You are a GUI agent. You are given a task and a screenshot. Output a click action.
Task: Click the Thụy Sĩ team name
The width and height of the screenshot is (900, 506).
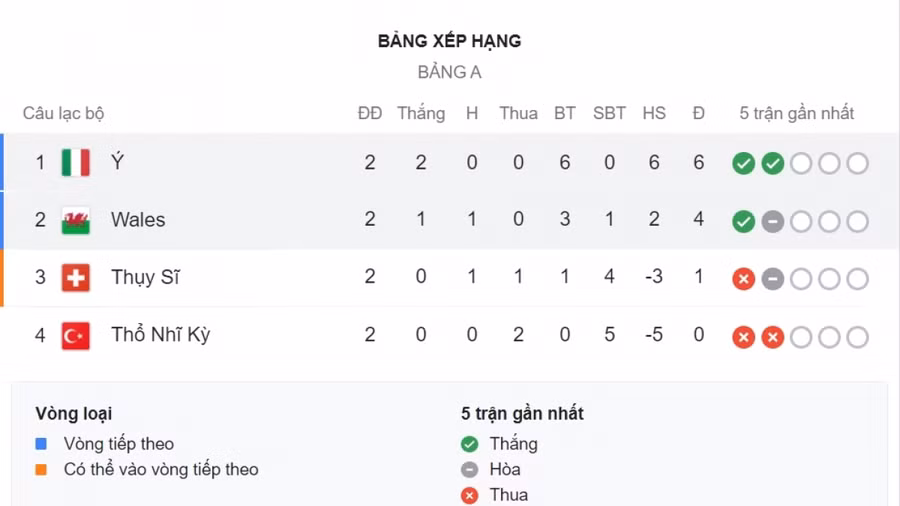(x=145, y=278)
